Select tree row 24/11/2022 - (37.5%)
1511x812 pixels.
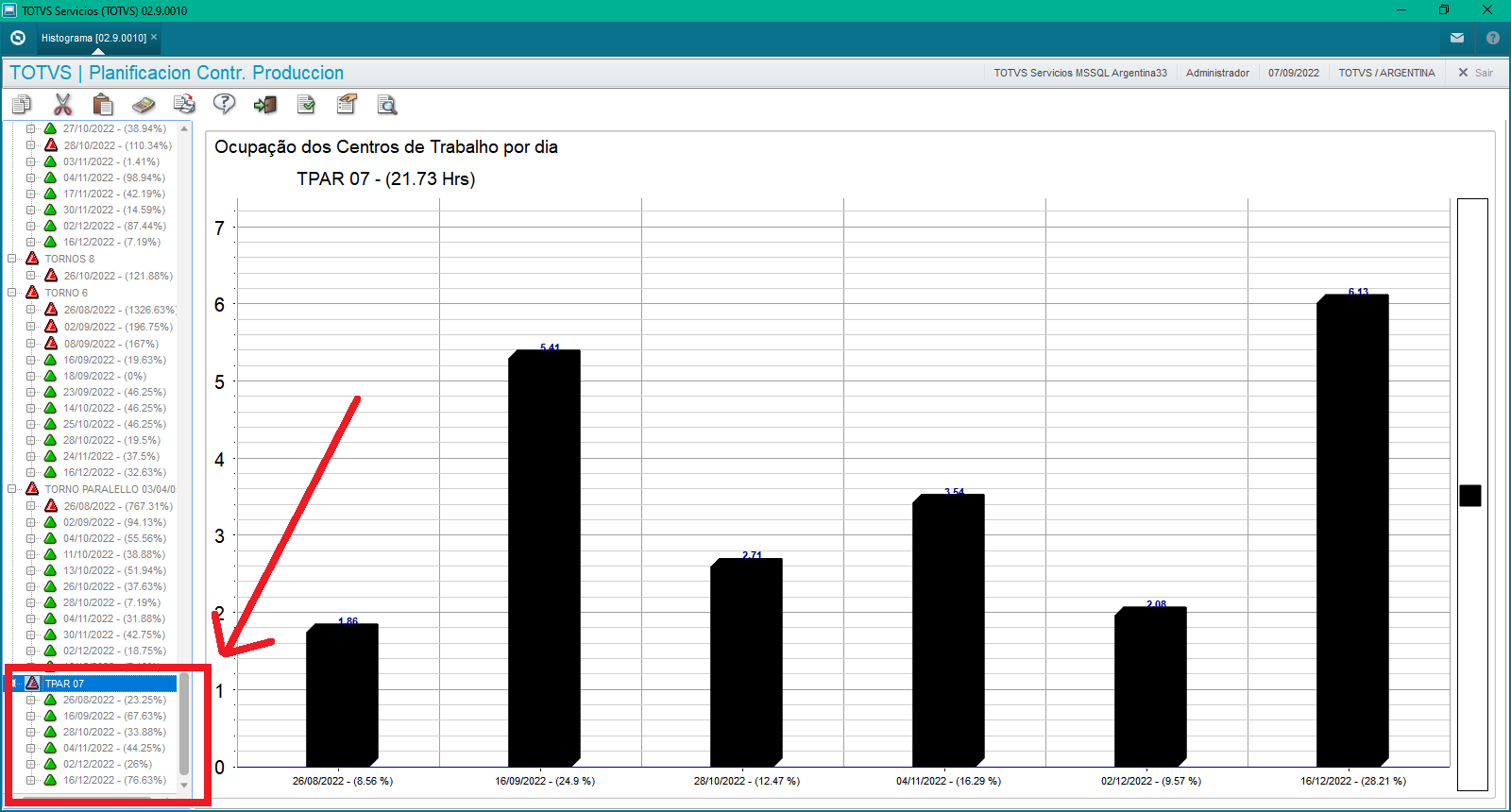(111, 456)
